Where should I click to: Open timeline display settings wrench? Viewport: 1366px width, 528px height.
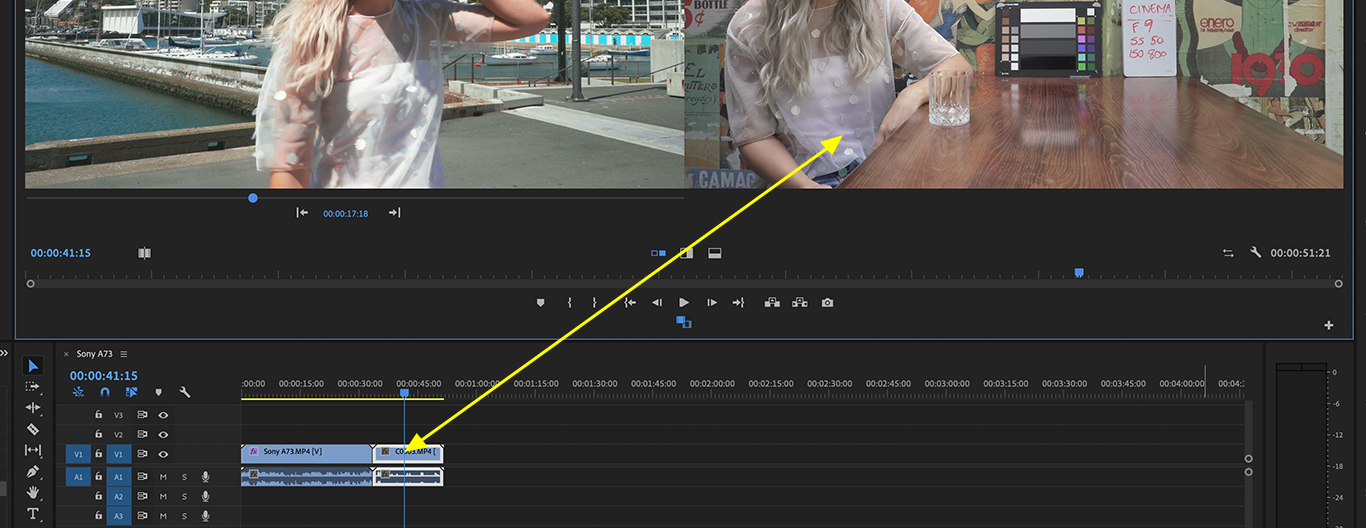(x=185, y=393)
